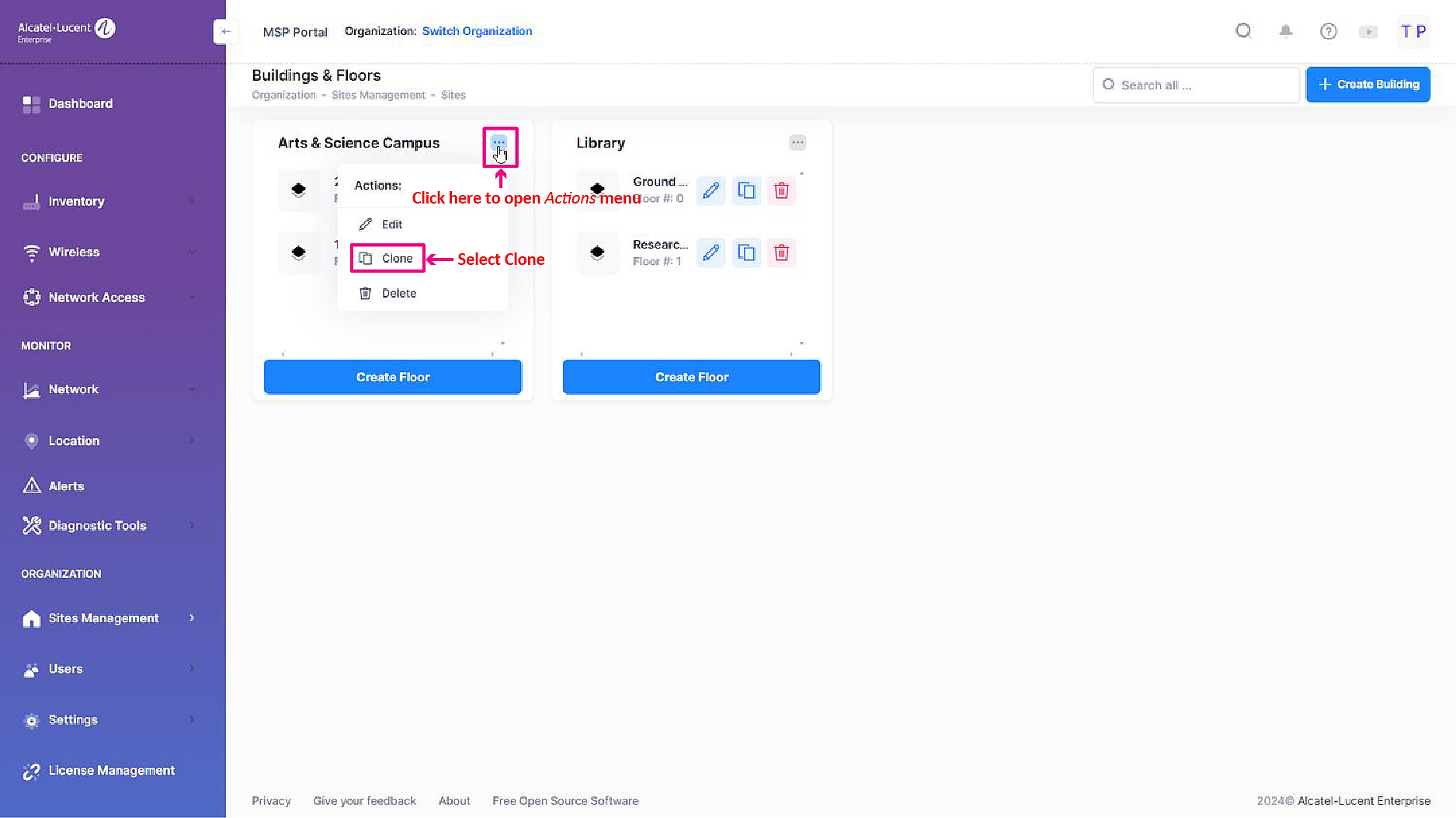Screen dimensions: 1456x818
Task: Select Edit from the Actions menu
Action: 391,225
